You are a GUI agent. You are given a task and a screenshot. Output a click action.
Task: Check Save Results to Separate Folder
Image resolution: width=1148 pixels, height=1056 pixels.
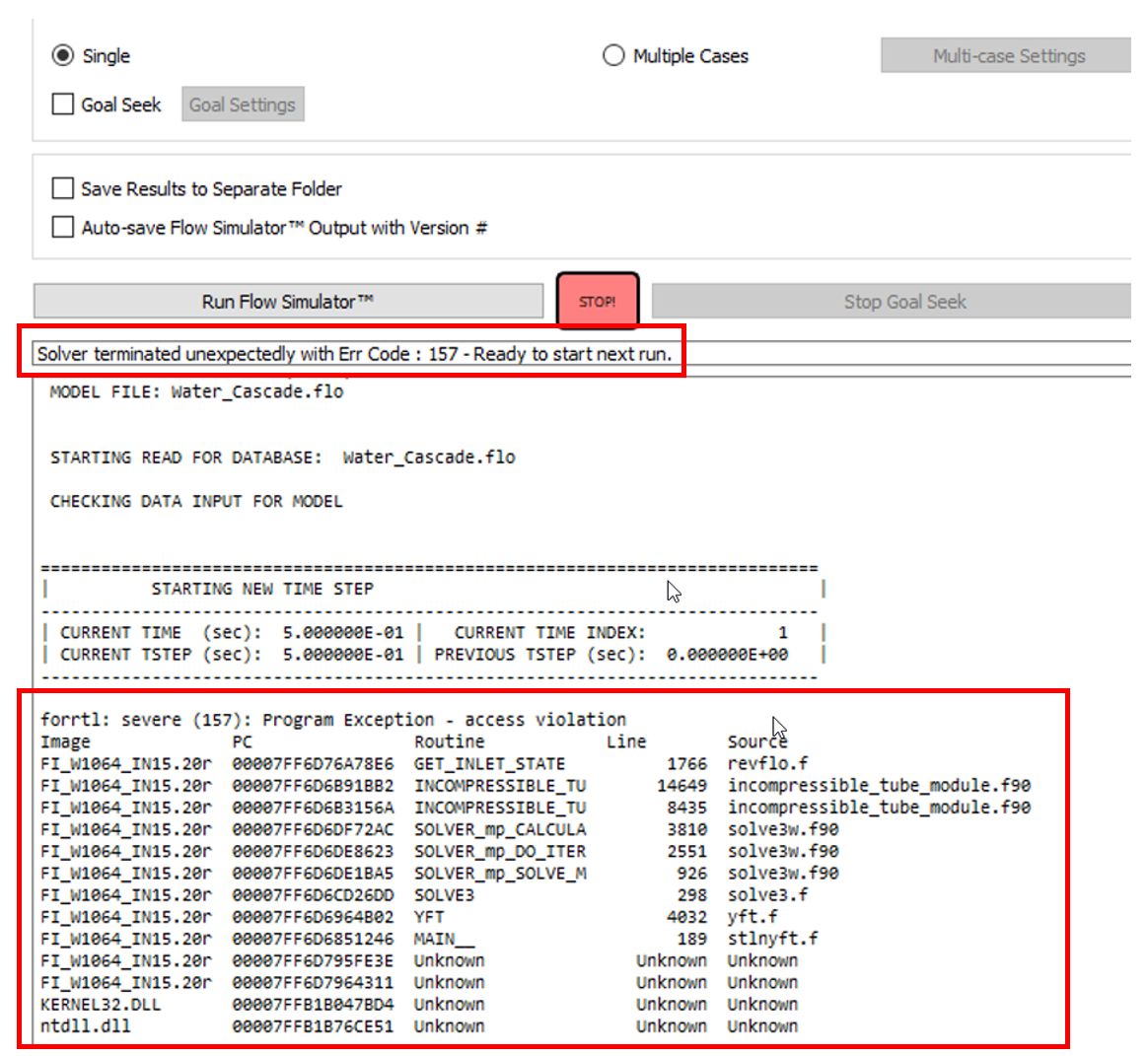(63, 188)
